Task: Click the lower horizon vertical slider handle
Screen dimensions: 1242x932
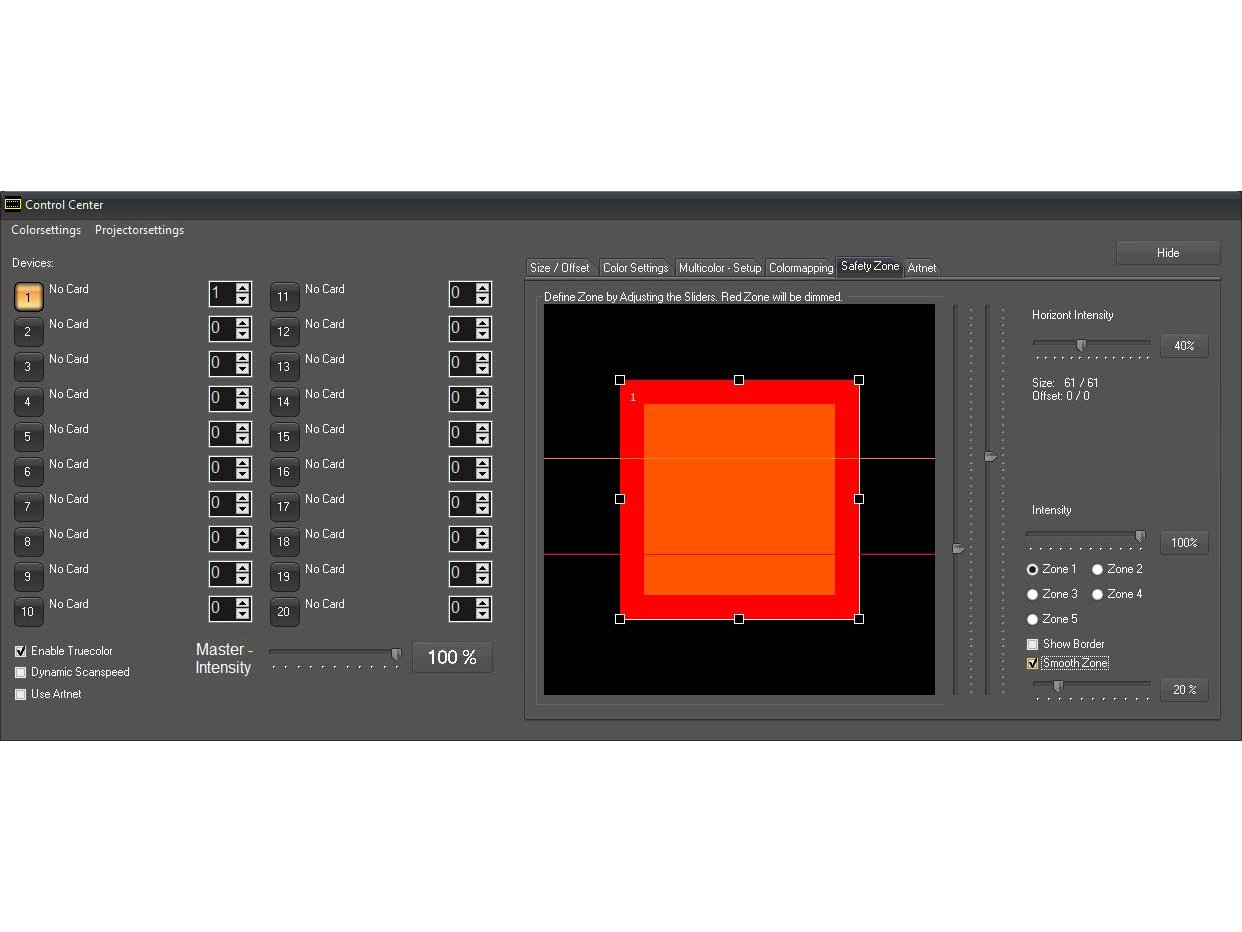Action: (959, 548)
